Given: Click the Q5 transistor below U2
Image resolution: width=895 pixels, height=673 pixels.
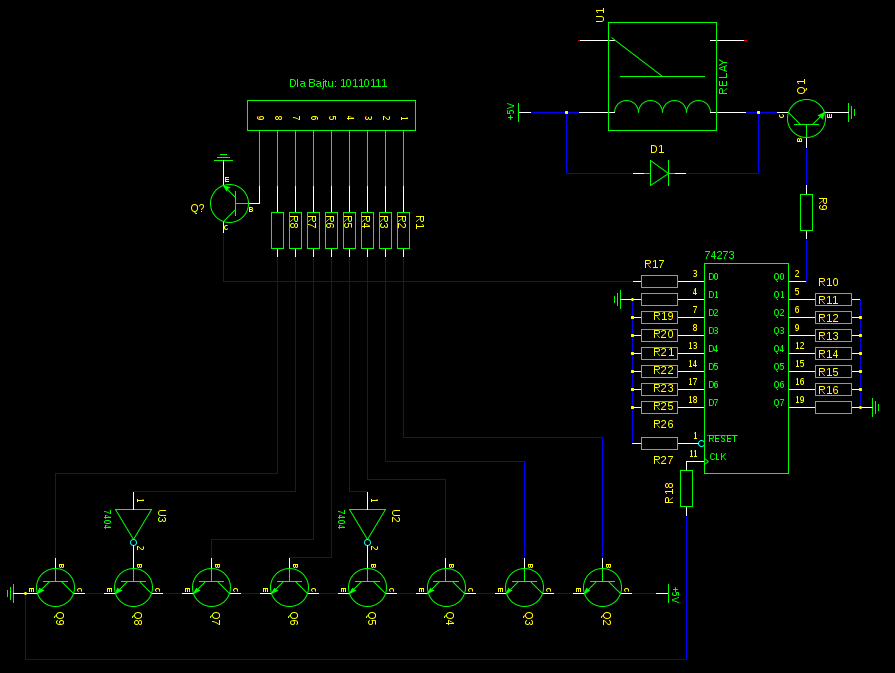Looking at the screenshot, I should (368, 588).
